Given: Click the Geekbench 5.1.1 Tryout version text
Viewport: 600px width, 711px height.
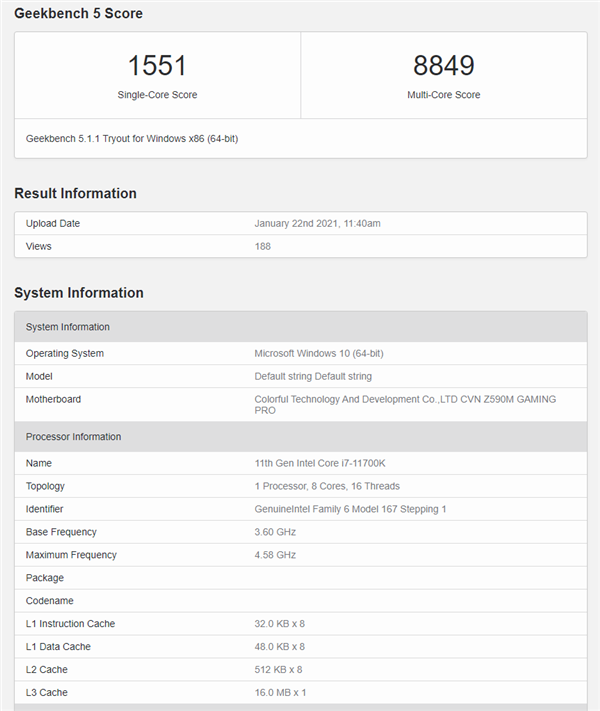Looking at the screenshot, I should 132,139.
